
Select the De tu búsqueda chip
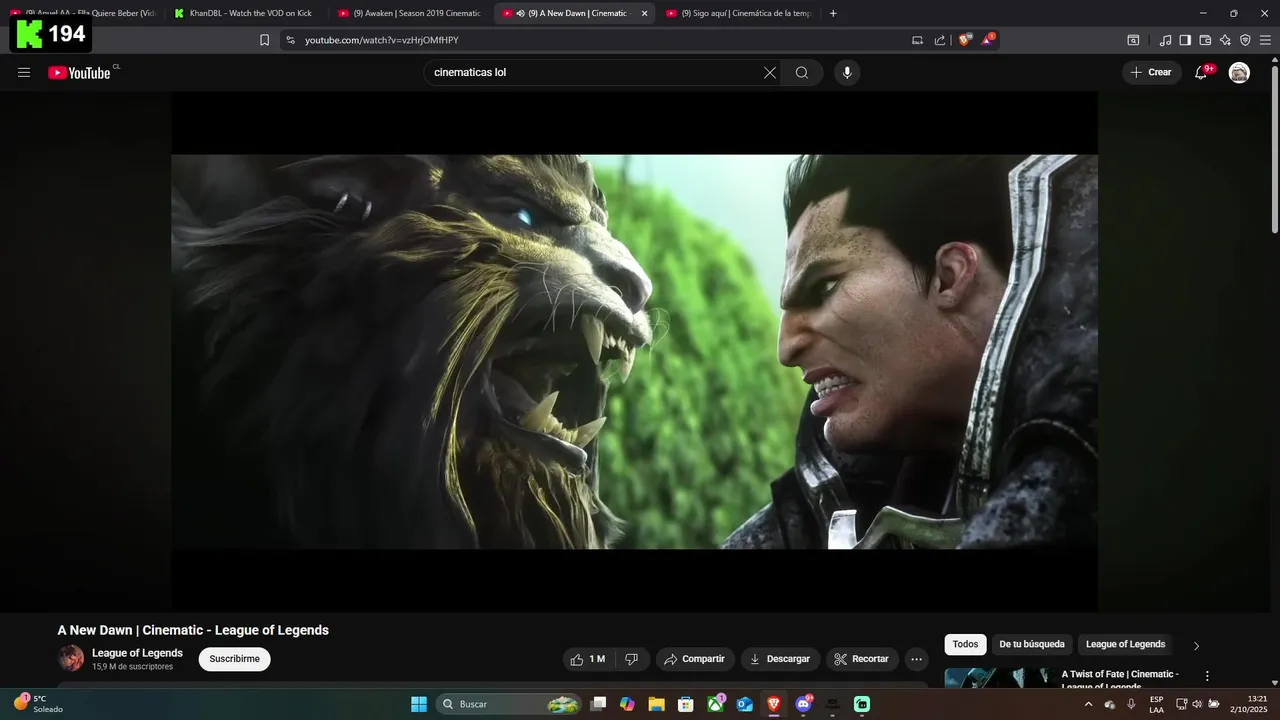[1032, 644]
